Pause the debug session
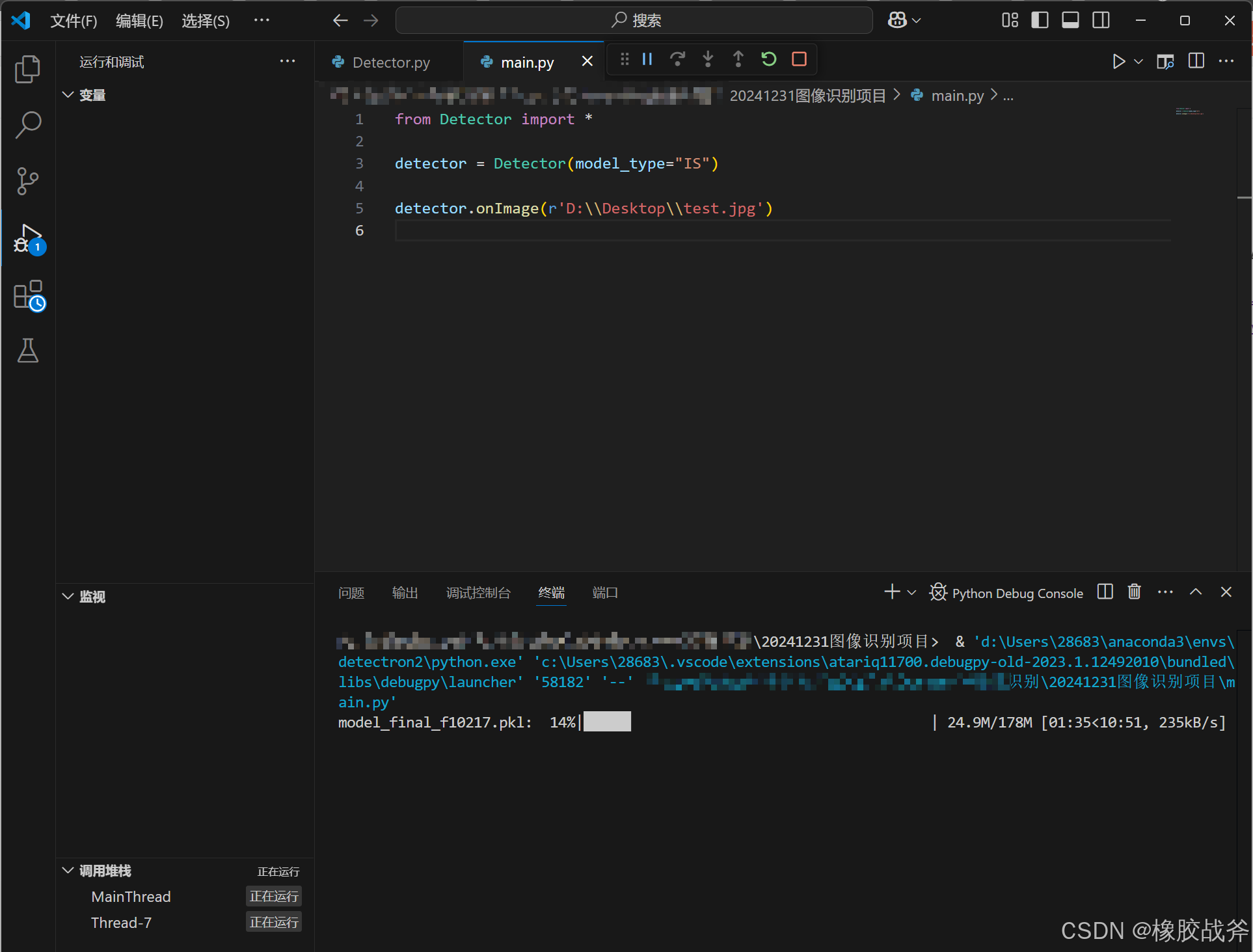This screenshot has width=1253, height=952. pyautogui.click(x=647, y=60)
